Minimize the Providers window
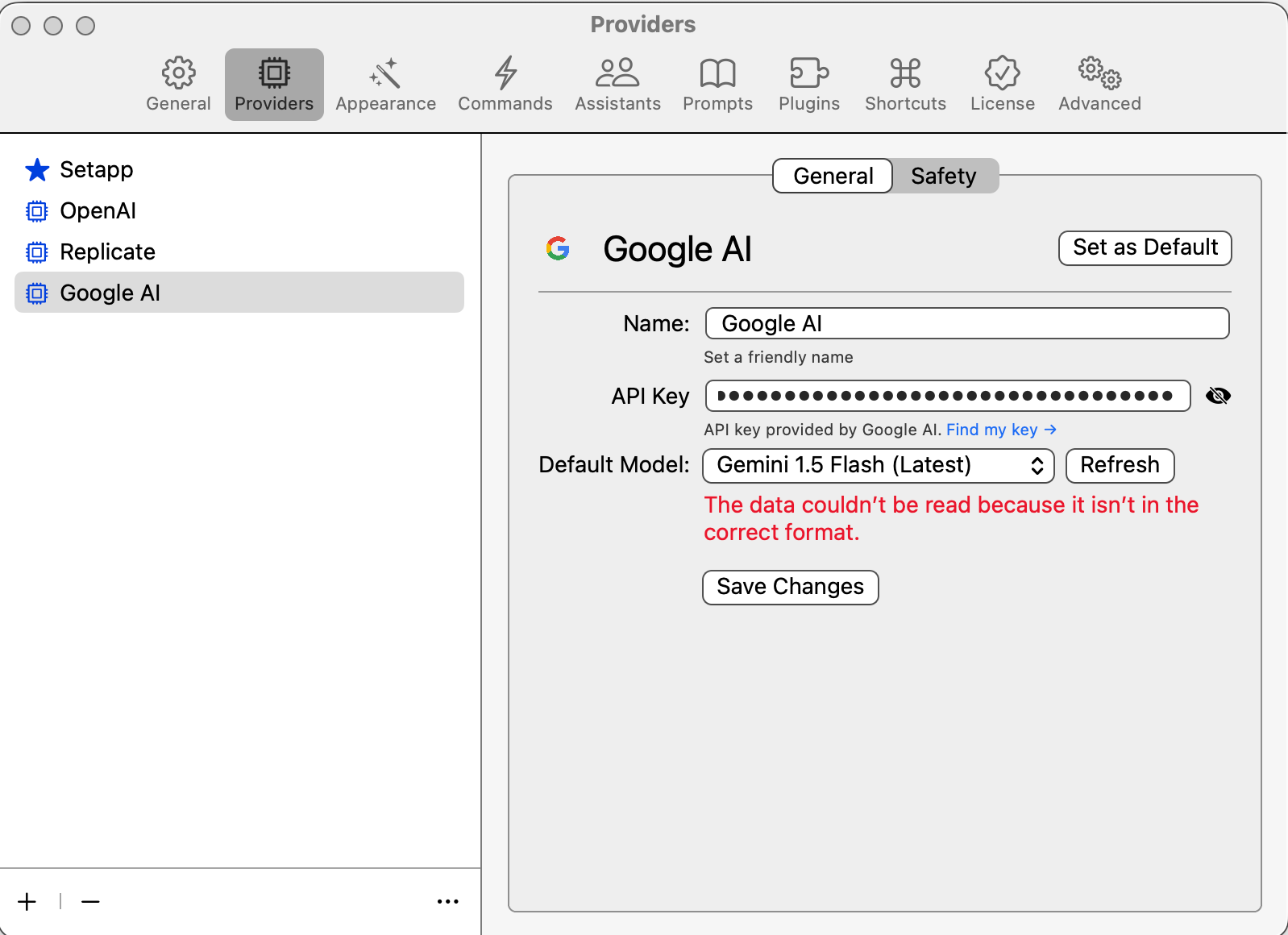This screenshot has height=935, width=1288. [53, 26]
